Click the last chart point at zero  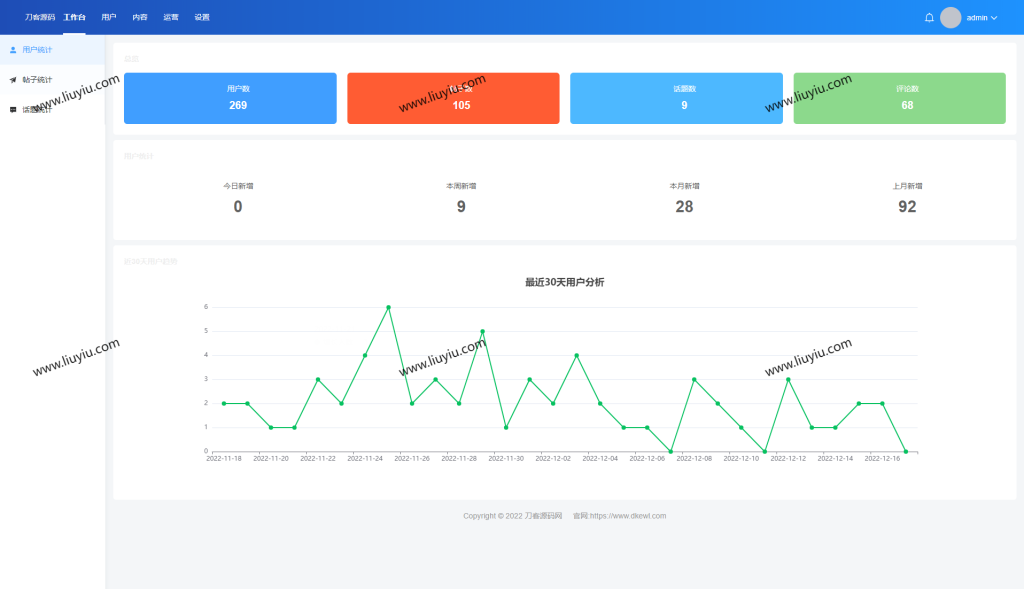(x=906, y=451)
